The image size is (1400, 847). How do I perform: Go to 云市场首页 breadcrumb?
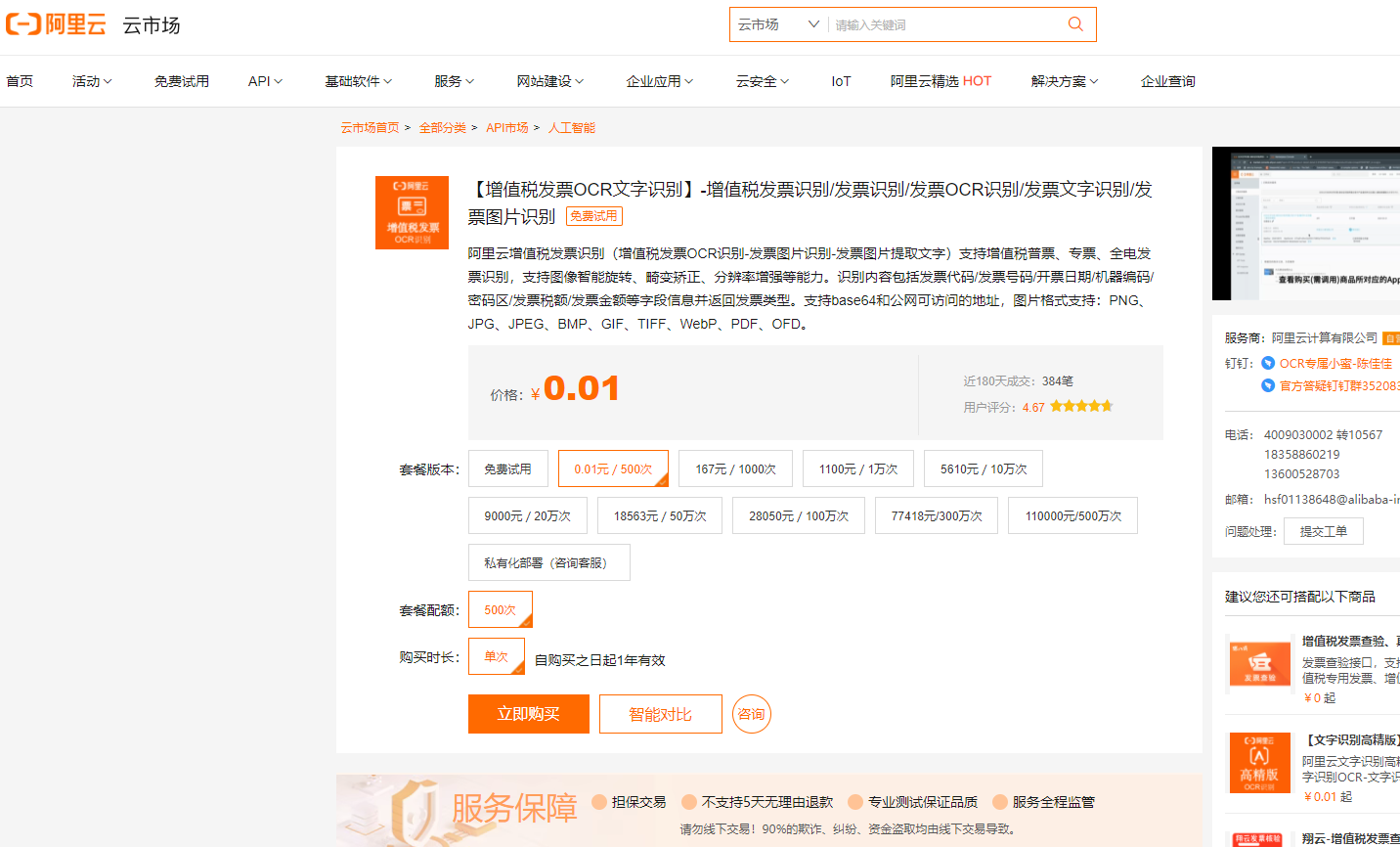point(370,128)
